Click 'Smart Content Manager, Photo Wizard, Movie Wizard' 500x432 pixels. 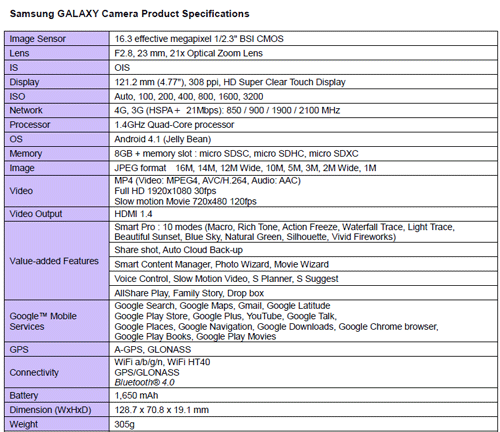(221, 264)
